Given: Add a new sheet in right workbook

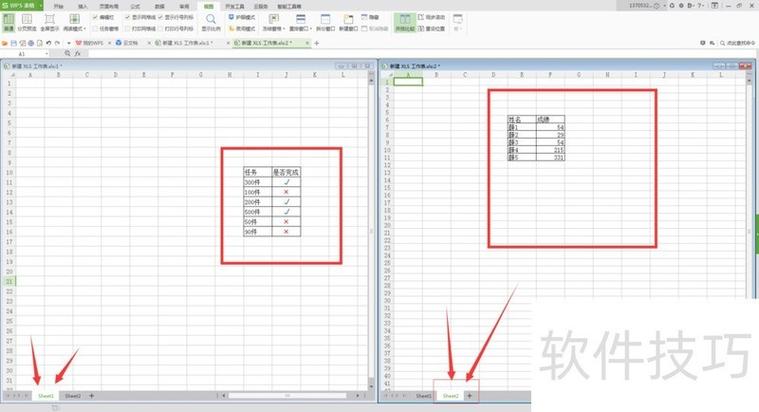Looking at the screenshot, I should click(469, 396).
